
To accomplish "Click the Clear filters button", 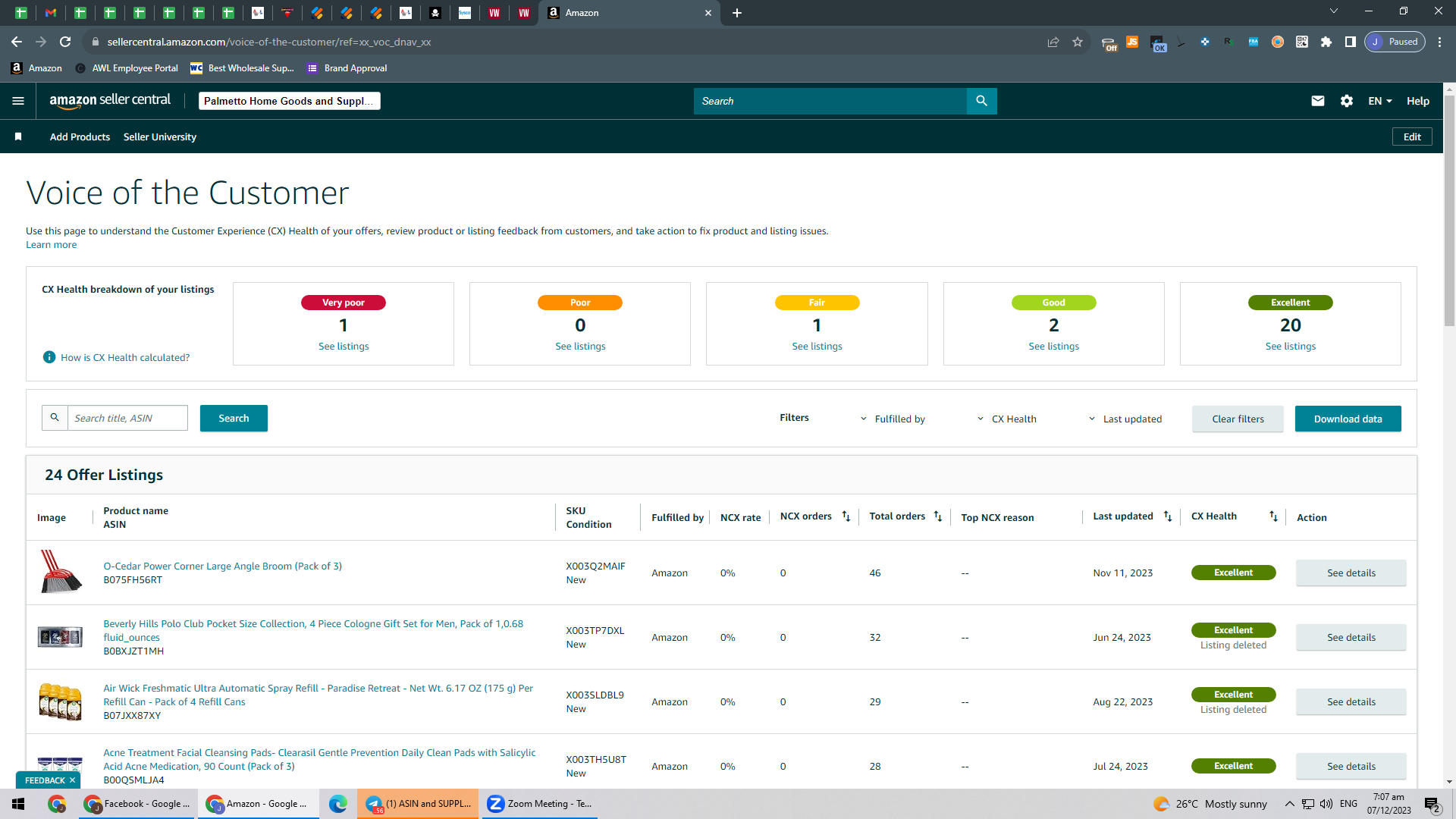I will pyautogui.click(x=1238, y=419).
